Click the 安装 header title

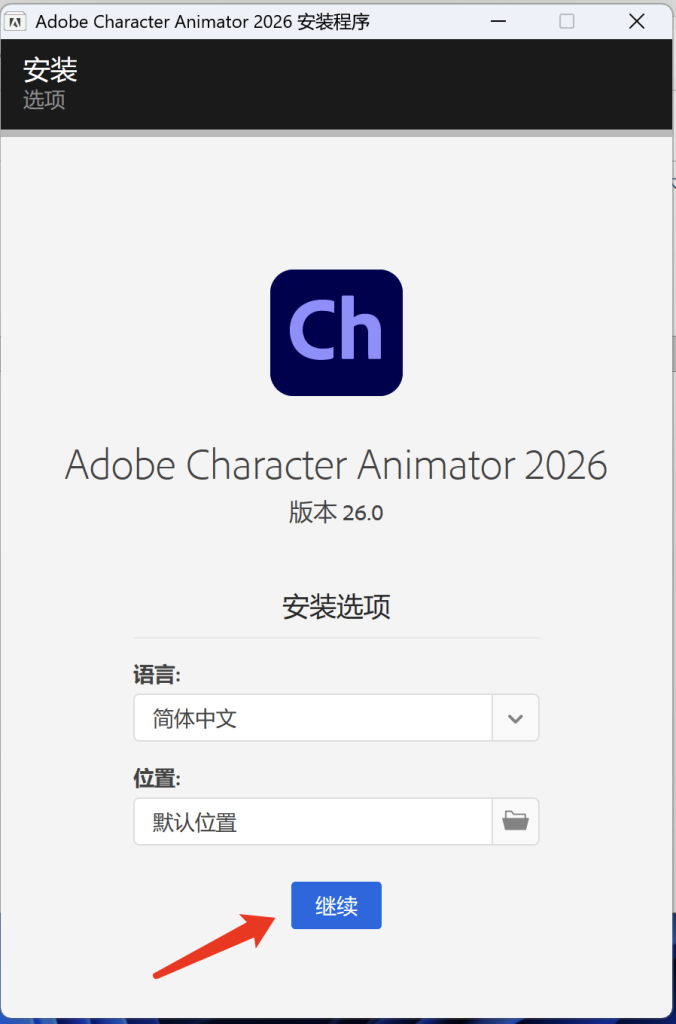(50, 70)
